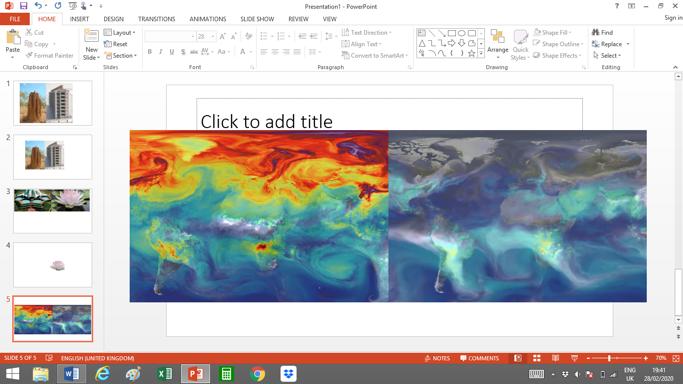Toggle the Notes pane in status bar
683x384 pixels.
pyautogui.click(x=437, y=358)
